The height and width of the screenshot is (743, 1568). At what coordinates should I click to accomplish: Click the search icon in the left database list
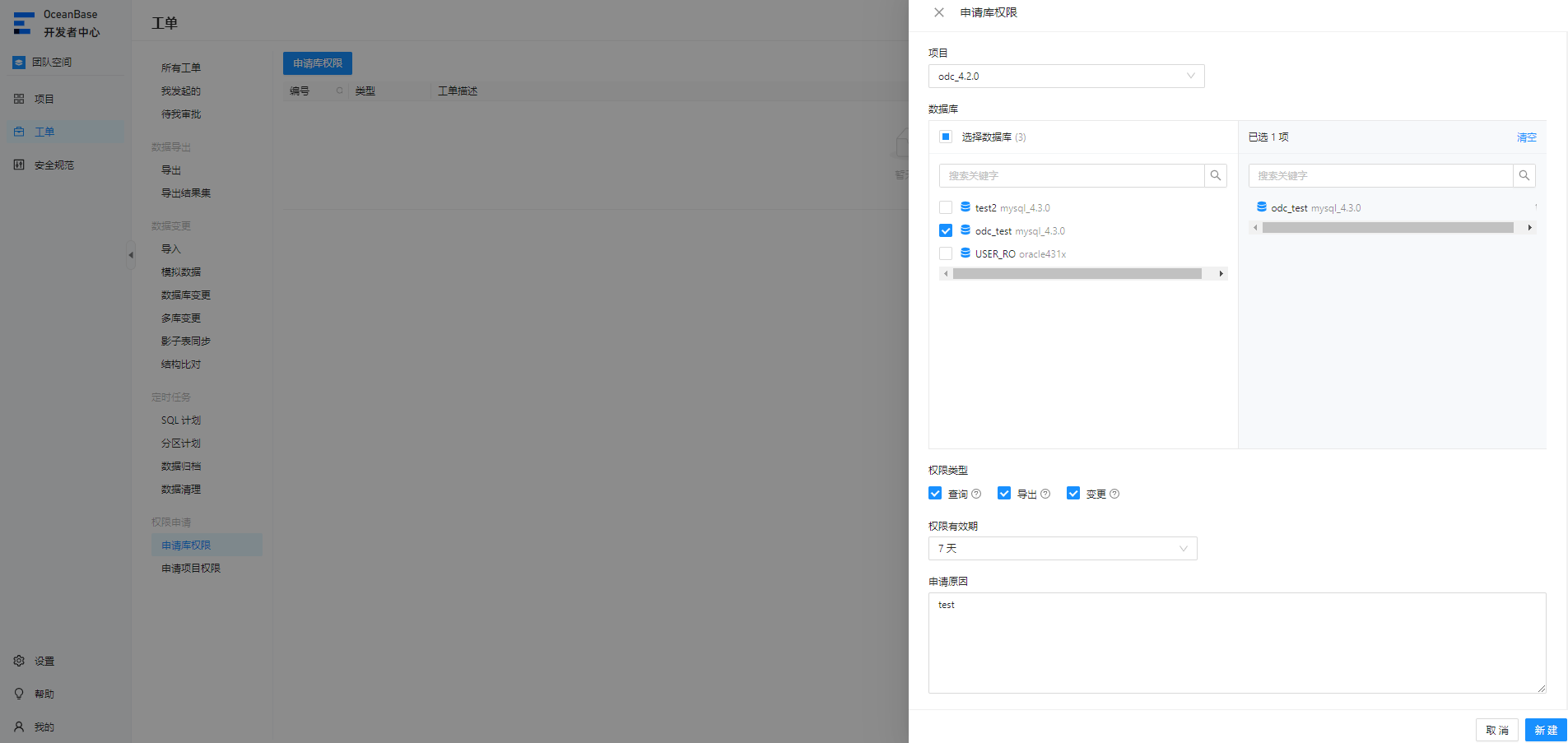point(1216,175)
